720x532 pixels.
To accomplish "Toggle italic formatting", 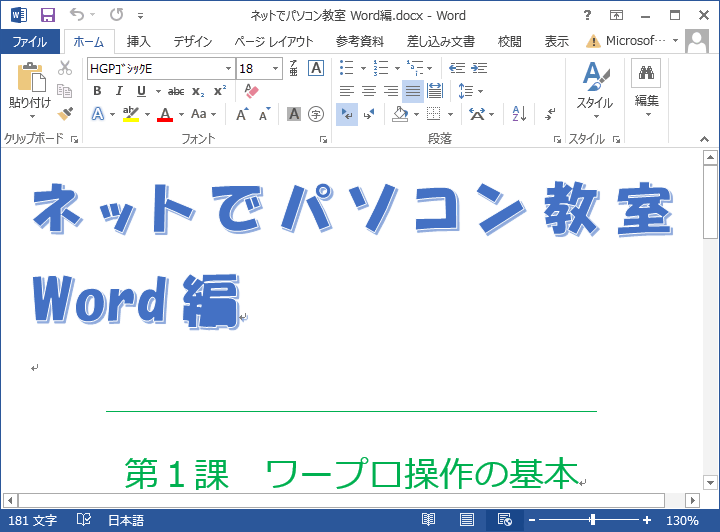I will 119,91.
